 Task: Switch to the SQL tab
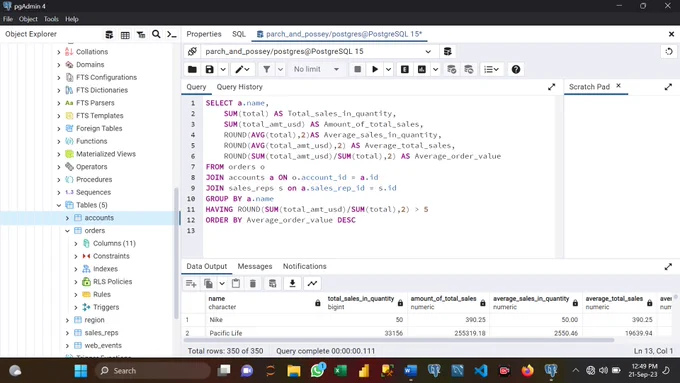239,34
